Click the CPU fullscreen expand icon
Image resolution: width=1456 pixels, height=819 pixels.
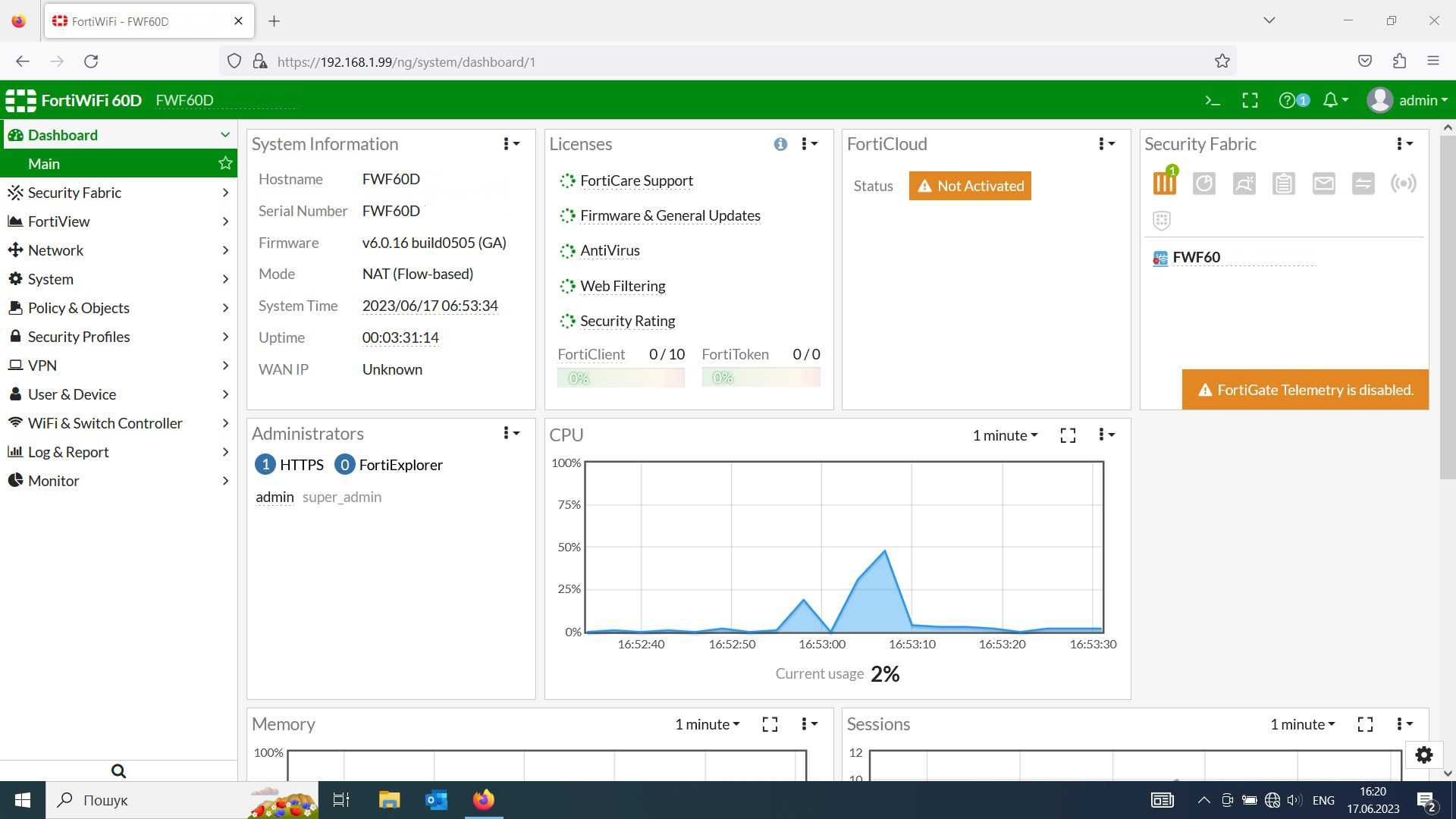[x=1067, y=434]
